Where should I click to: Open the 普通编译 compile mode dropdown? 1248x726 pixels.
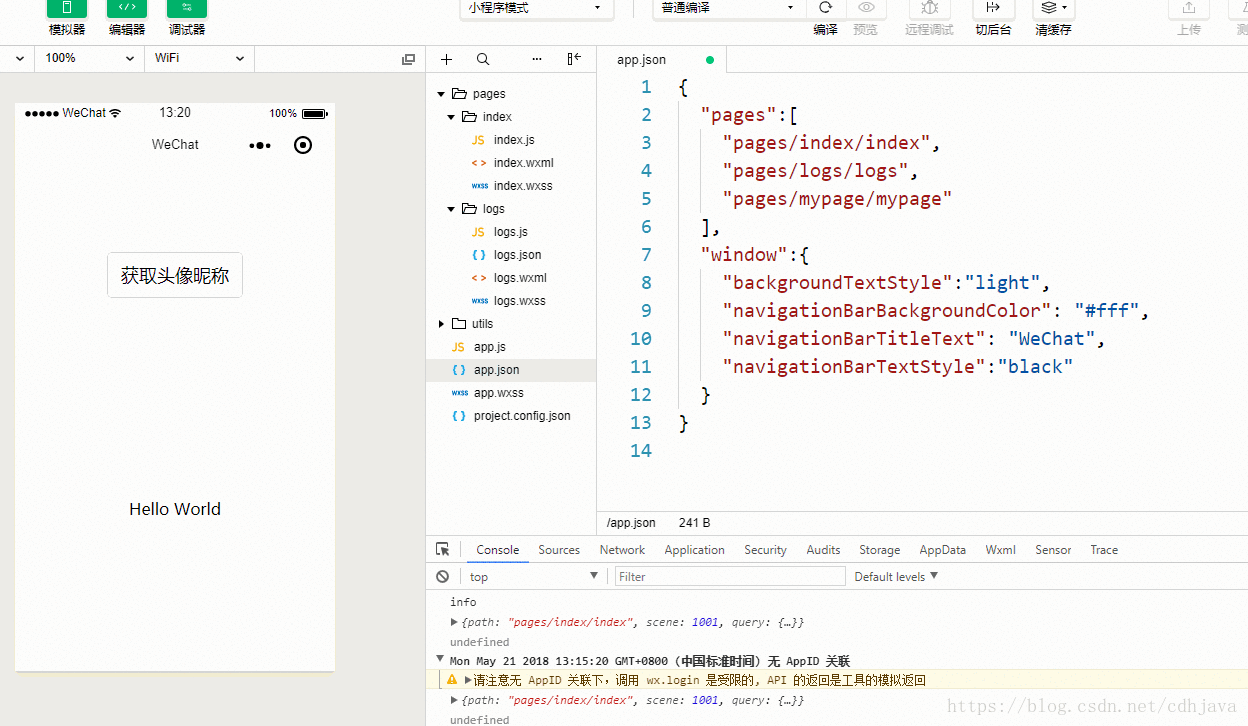[x=729, y=8]
